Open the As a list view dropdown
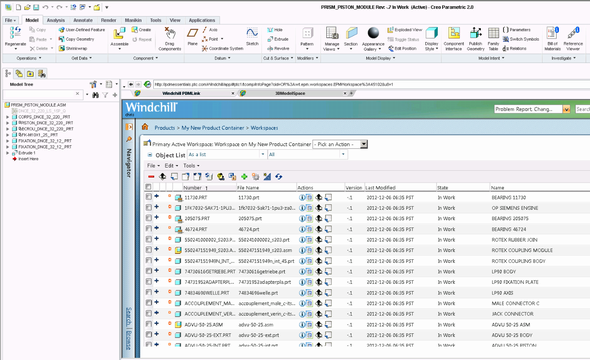The image size is (590, 360). [226, 155]
